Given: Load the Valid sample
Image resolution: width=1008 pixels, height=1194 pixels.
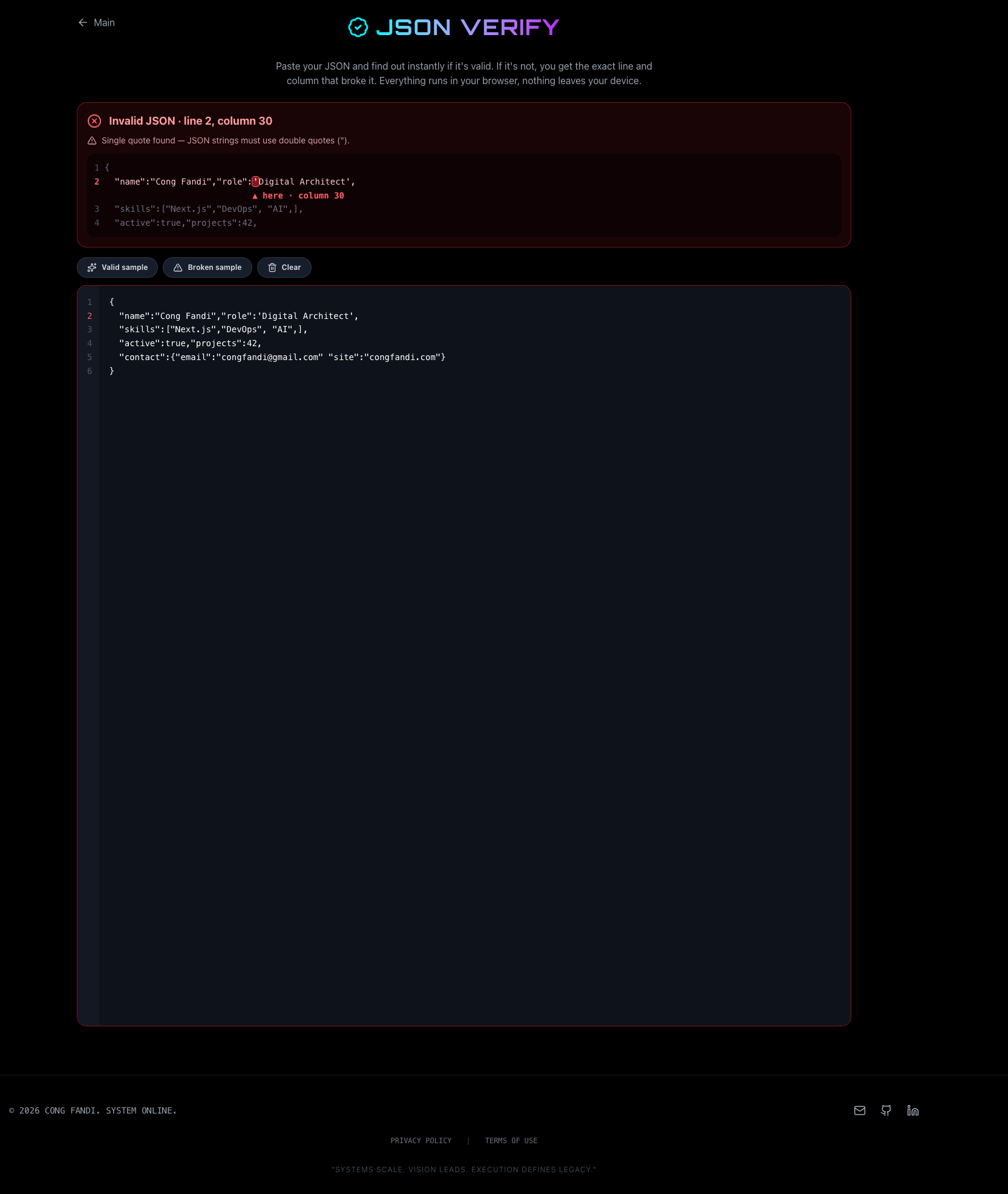Looking at the screenshot, I should (x=117, y=267).
